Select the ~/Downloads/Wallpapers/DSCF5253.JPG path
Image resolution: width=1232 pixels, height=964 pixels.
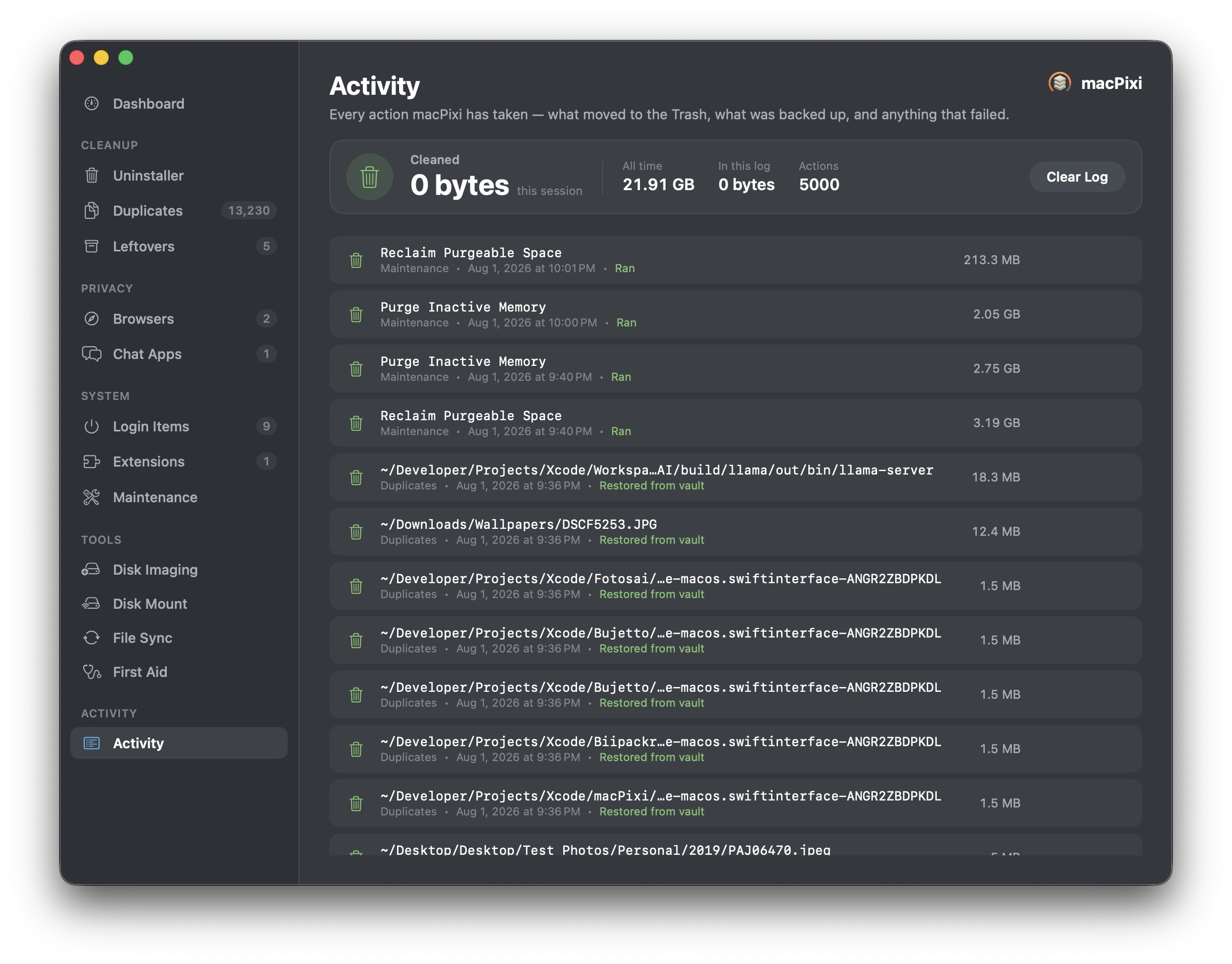[518, 524]
